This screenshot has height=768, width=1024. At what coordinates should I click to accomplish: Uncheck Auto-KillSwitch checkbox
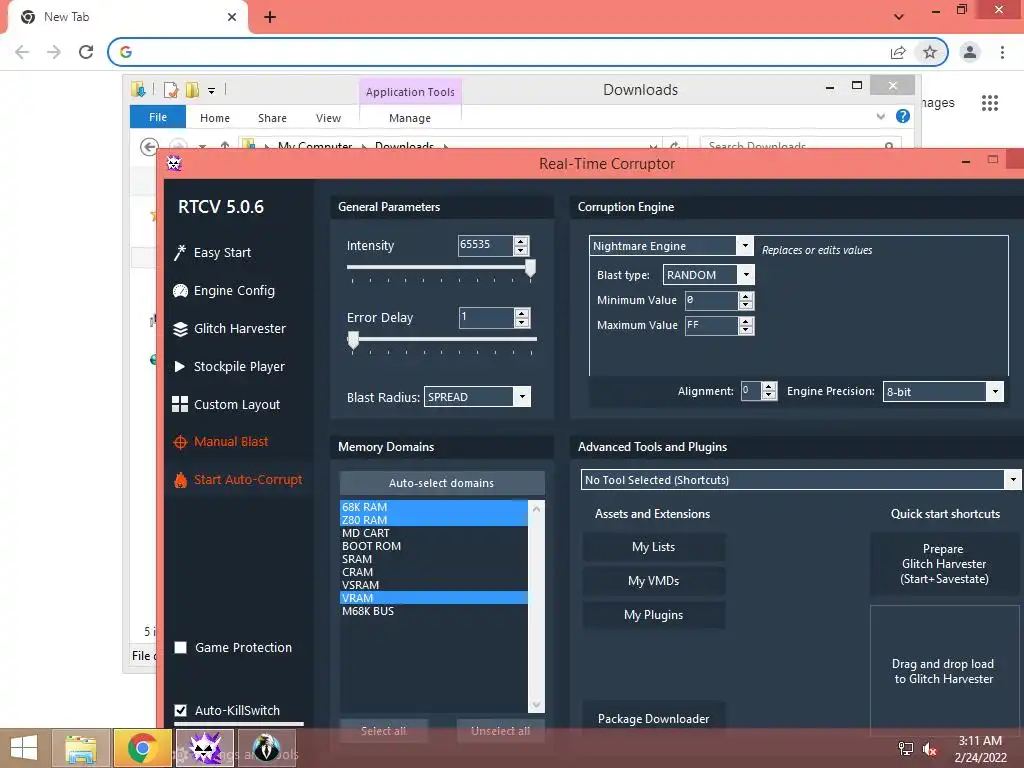(181, 710)
